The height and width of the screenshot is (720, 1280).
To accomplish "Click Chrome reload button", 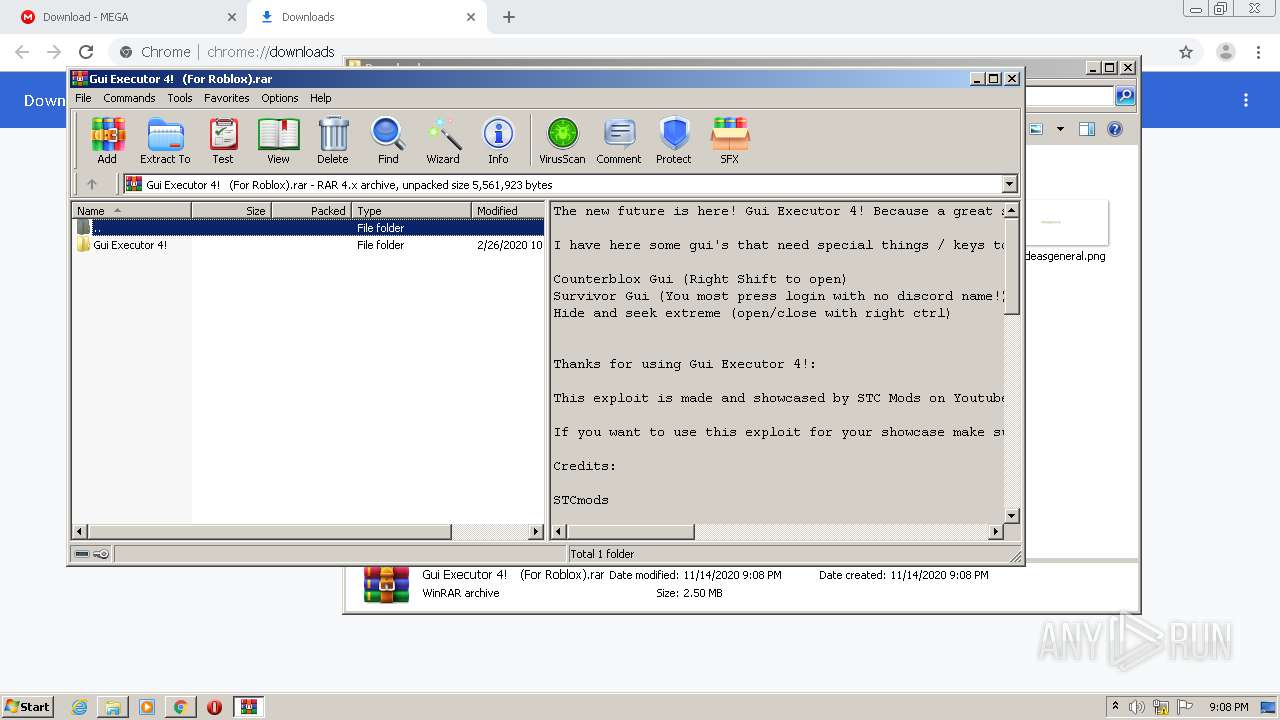I will pos(86,52).
